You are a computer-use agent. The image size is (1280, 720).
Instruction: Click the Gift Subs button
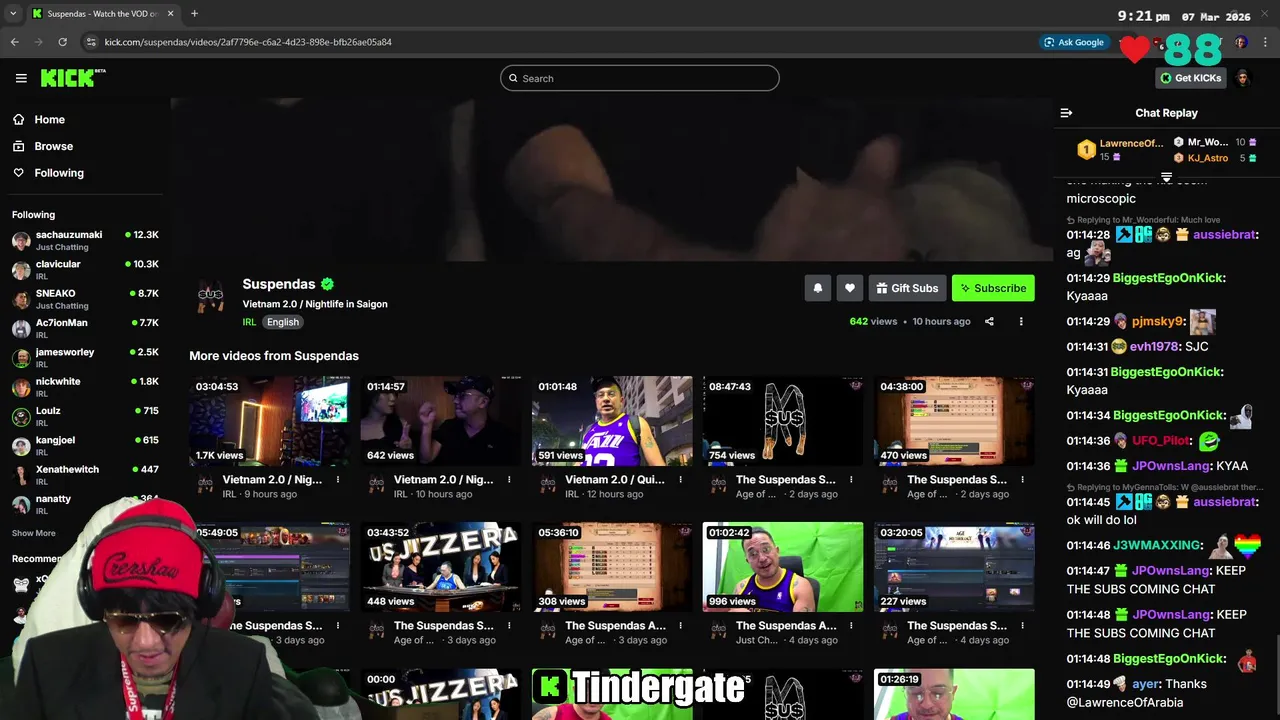[907, 288]
